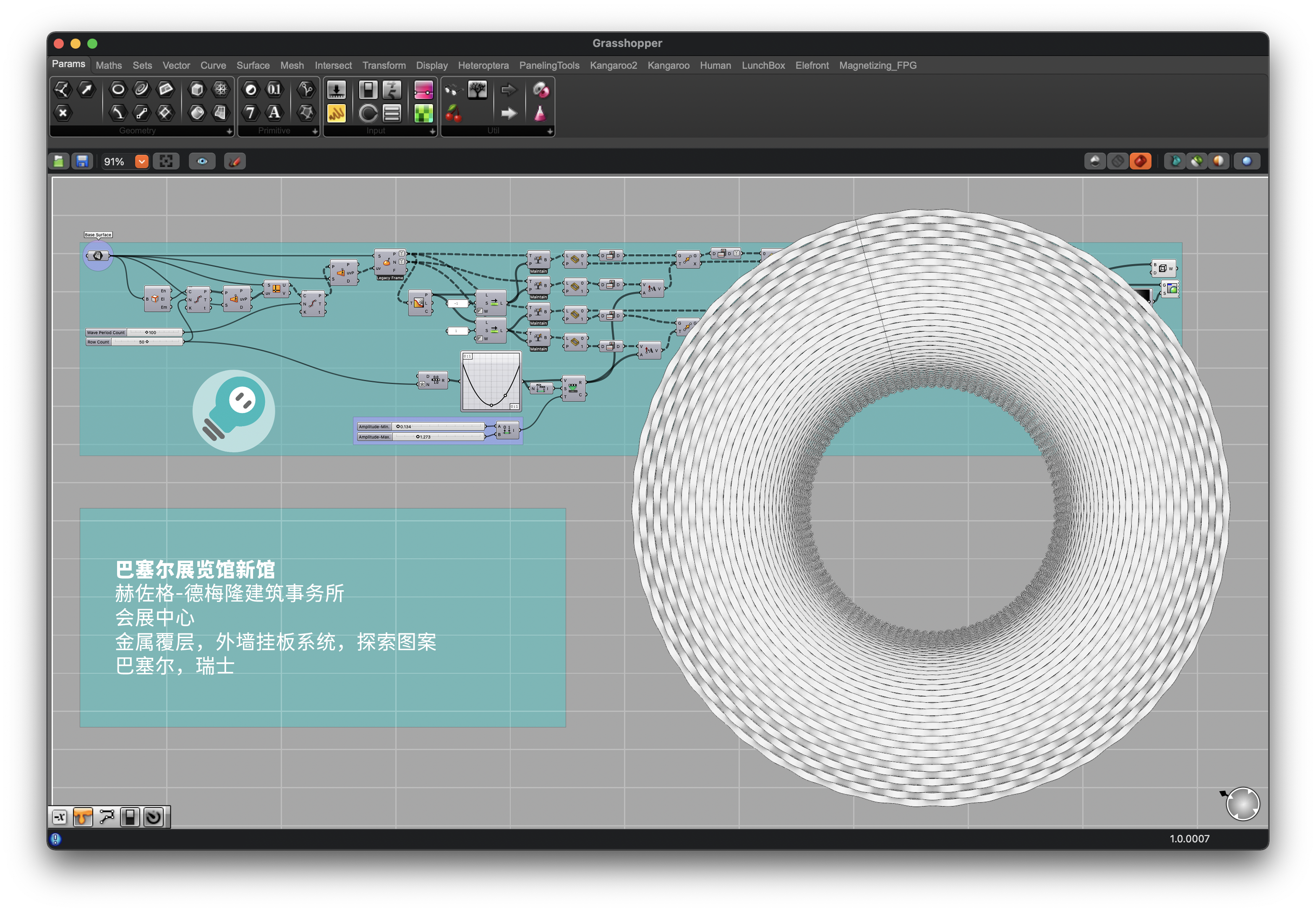1316x912 pixels.
Task: Expand the Util panel plus
Action: (549, 131)
